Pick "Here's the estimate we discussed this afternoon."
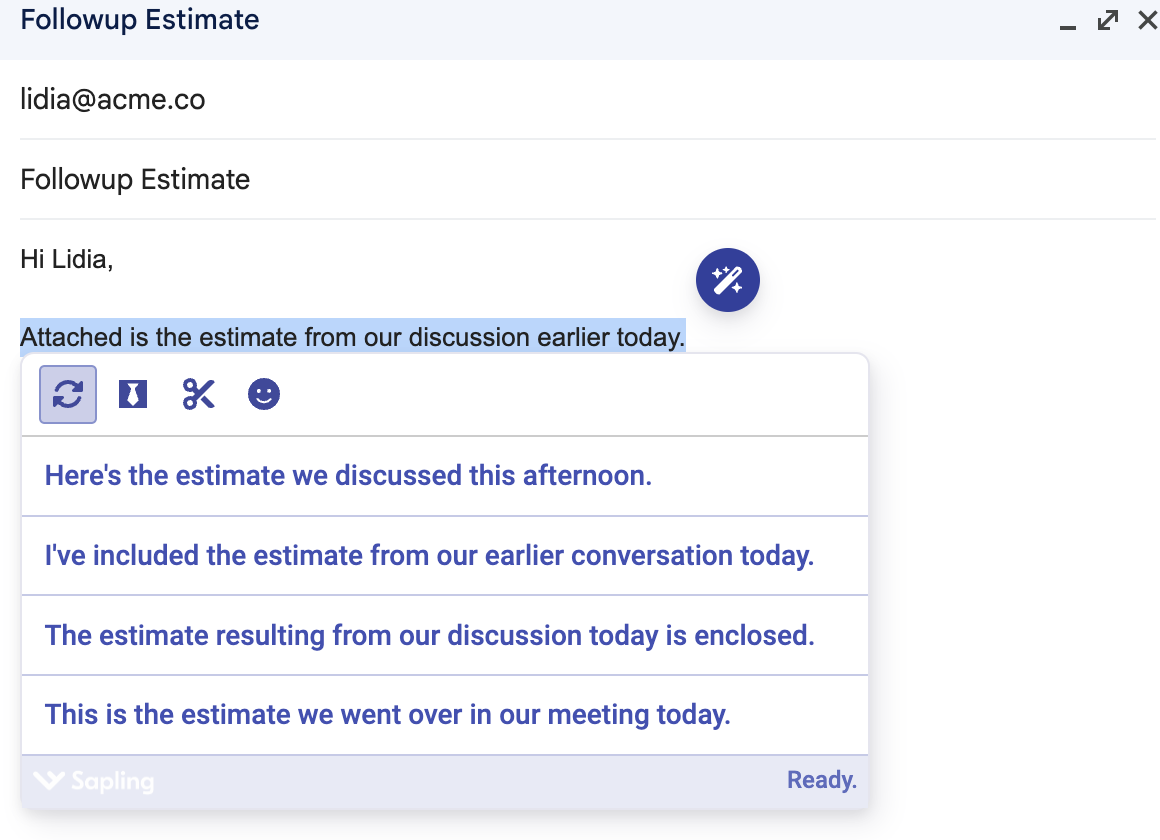 pos(348,475)
